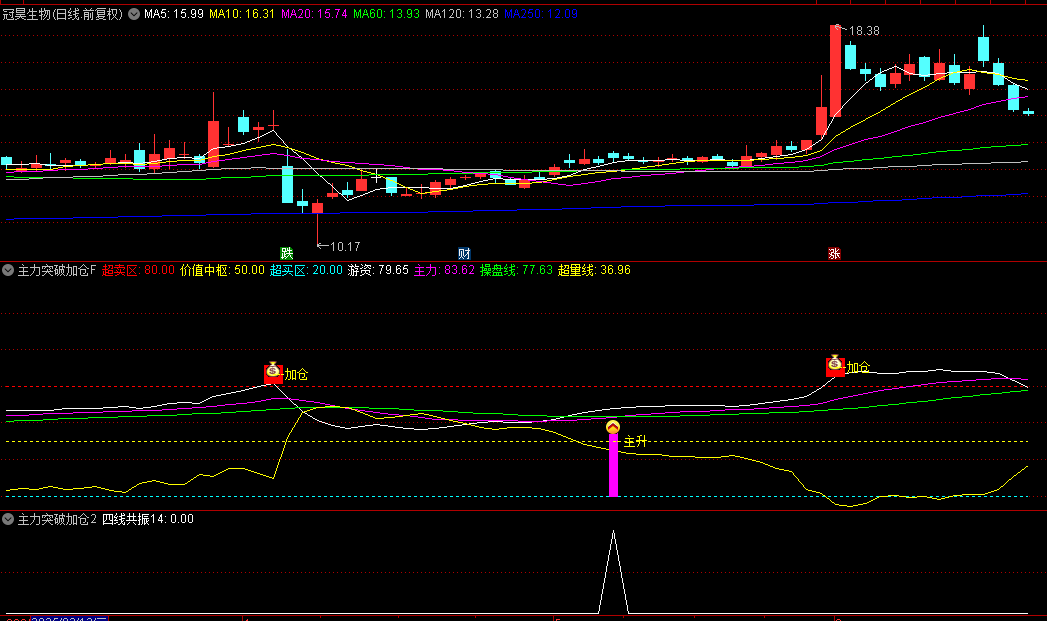Select the green 操盘线: 77.63 value
1047x621 pixels.
[x=516, y=270]
